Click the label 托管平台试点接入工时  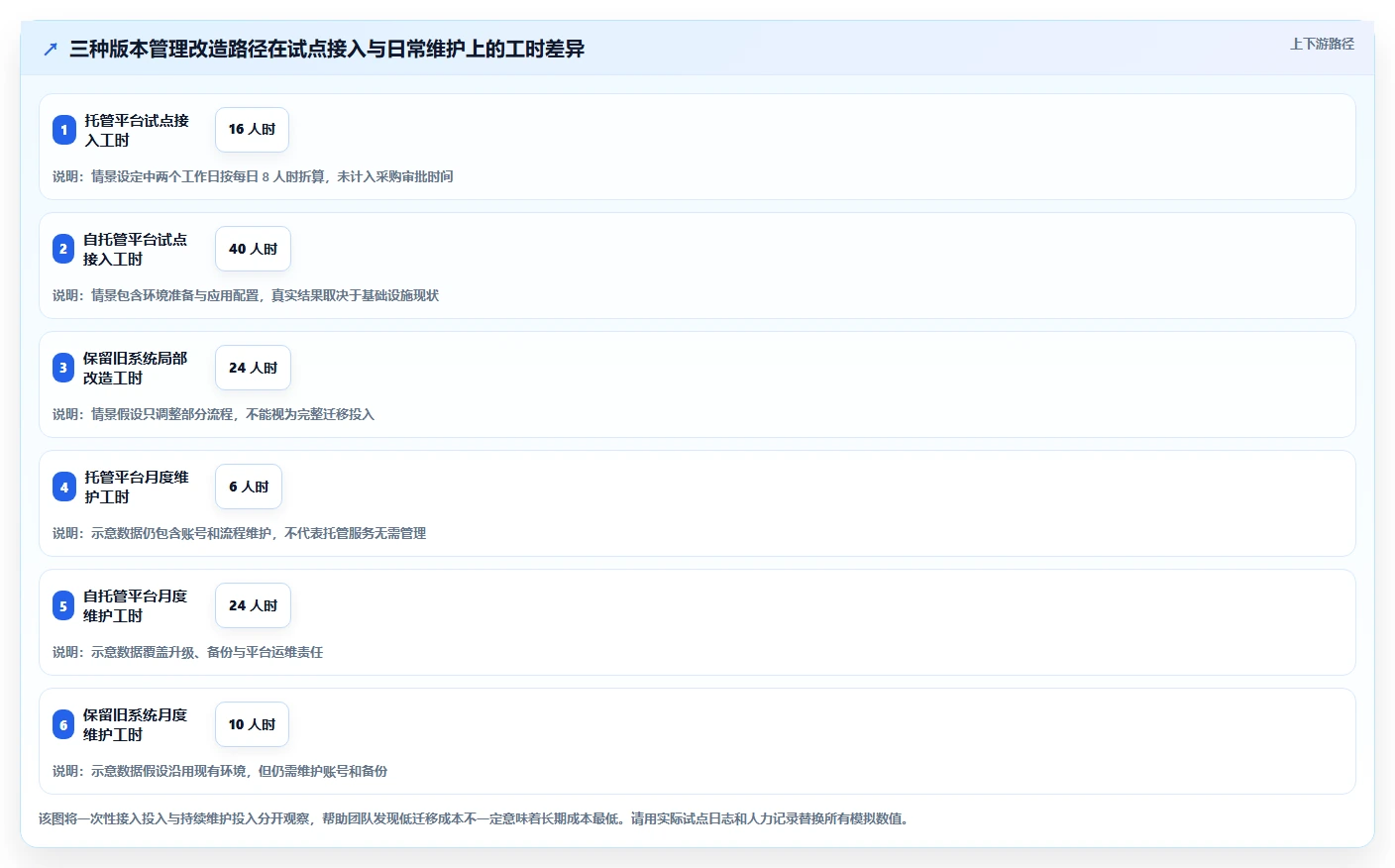[137, 130]
